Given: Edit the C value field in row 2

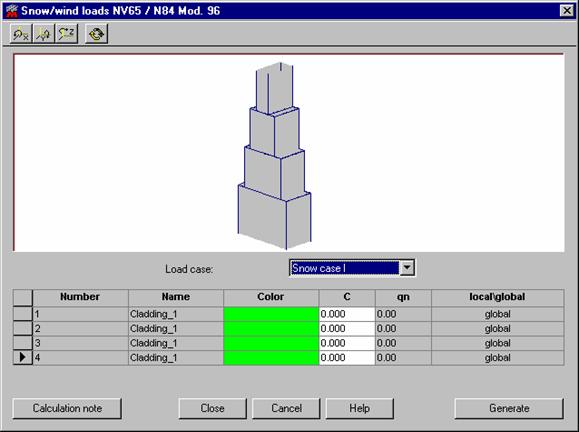Looking at the screenshot, I should 347,329.
